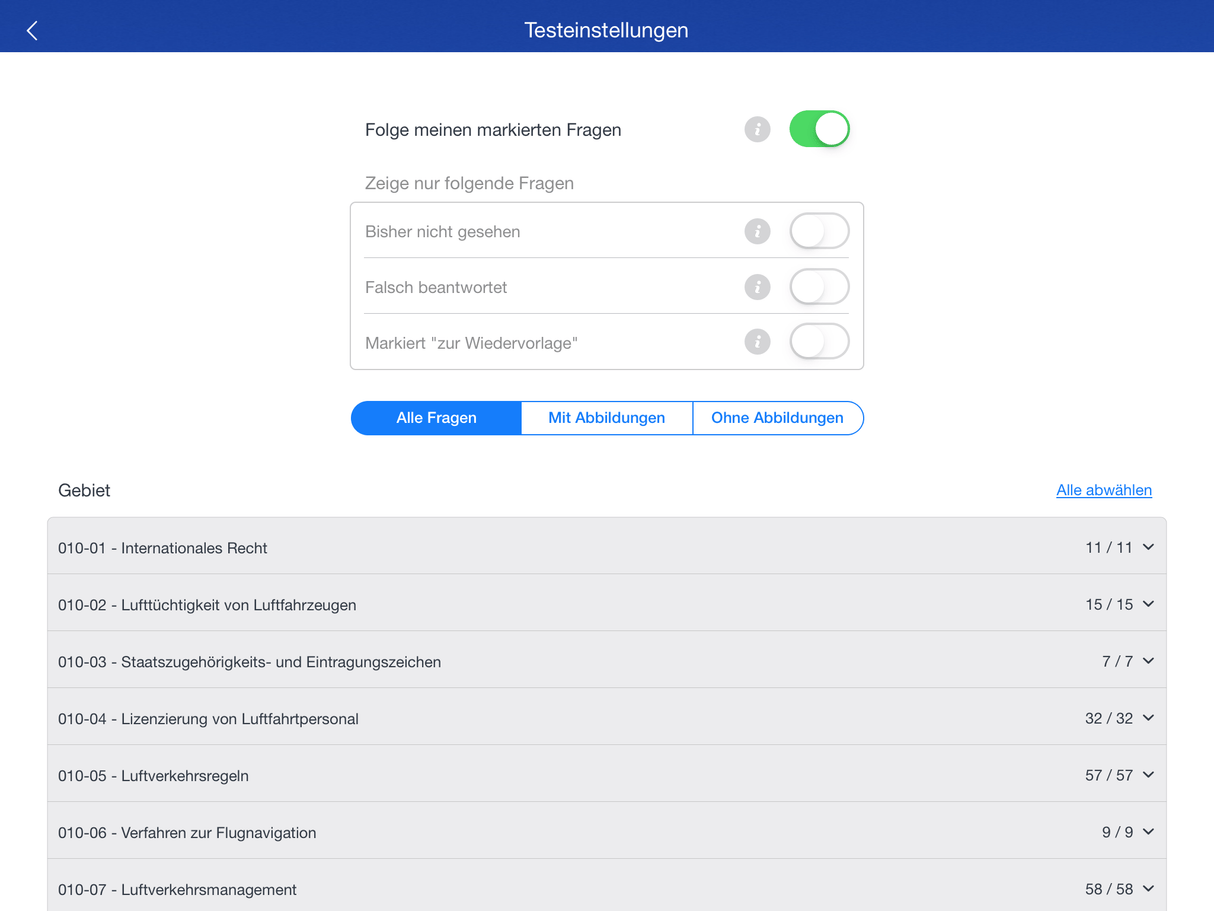Viewport: 1214px width, 911px height.
Task: Toggle Markiert zur Wiedervorlage switch
Action: coord(819,342)
